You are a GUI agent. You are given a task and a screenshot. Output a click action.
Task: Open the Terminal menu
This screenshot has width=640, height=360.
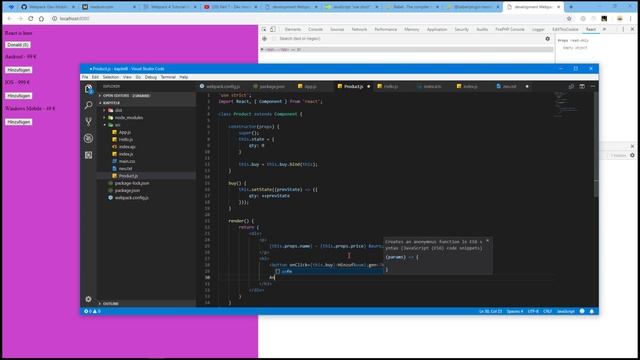[168, 77]
